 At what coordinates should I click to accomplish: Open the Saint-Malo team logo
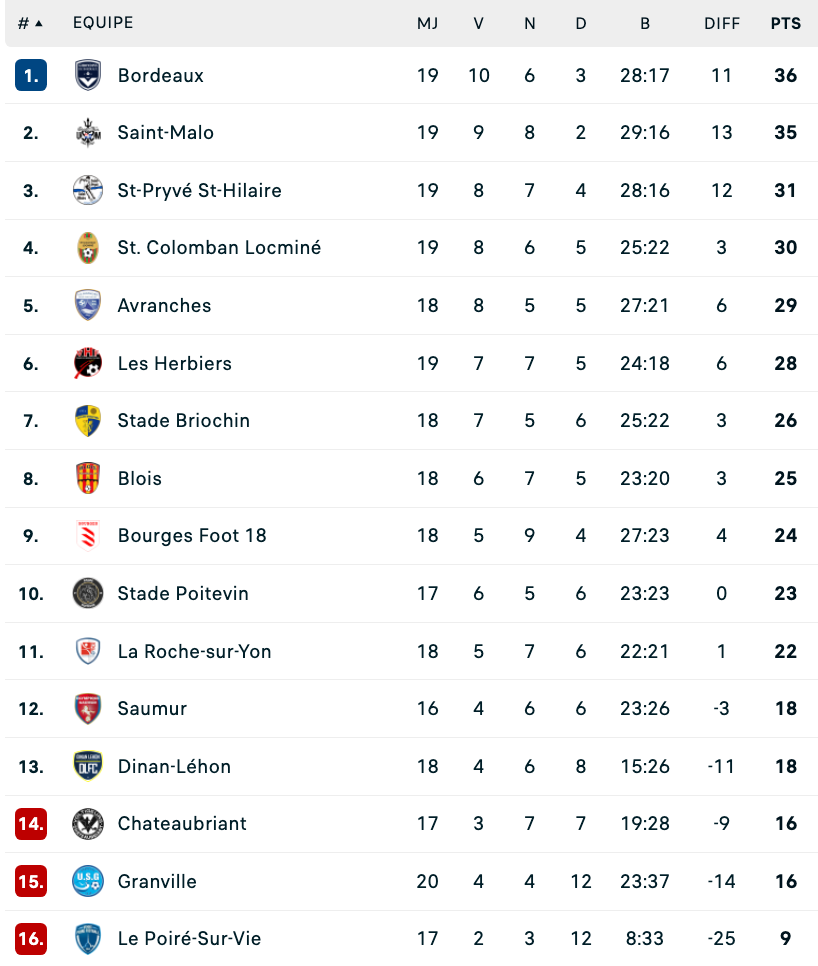tap(87, 132)
